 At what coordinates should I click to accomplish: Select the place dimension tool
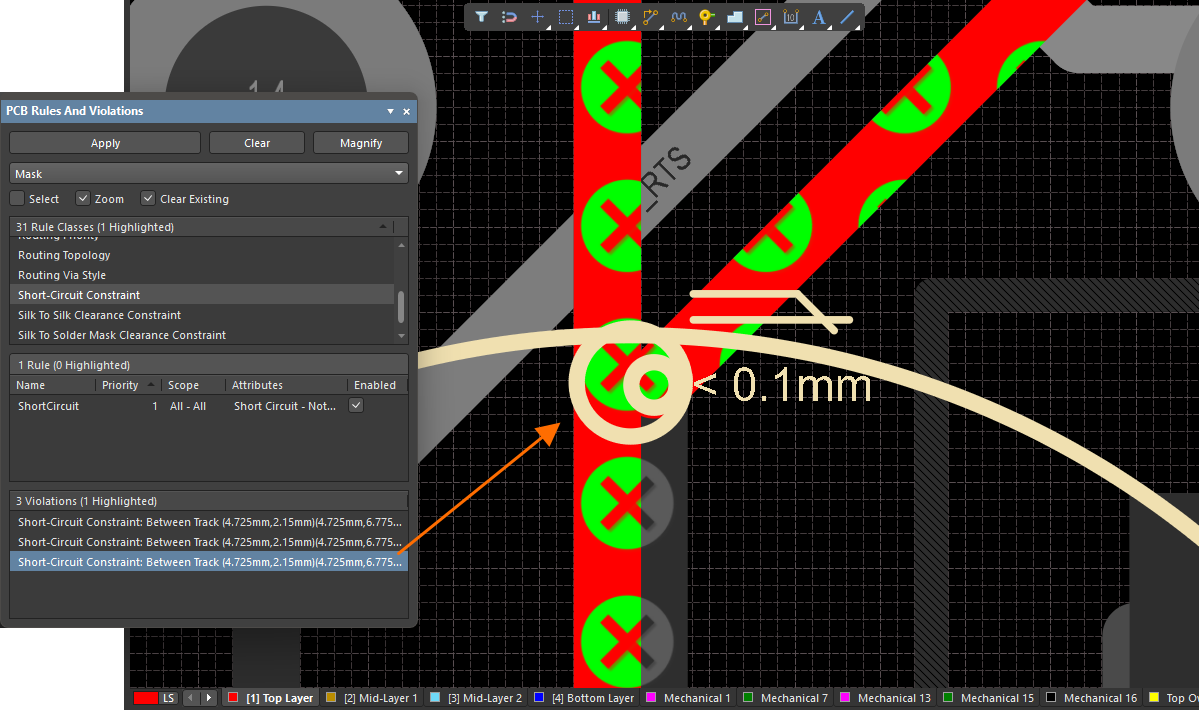tap(791, 16)
